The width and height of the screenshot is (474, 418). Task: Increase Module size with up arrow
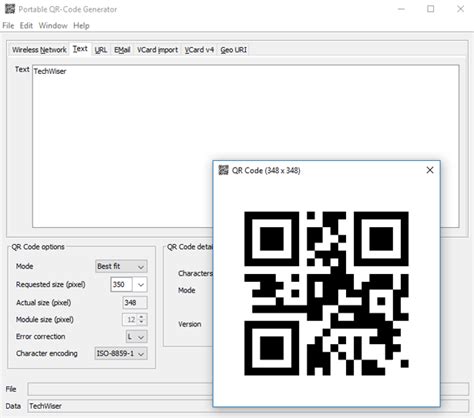point(141,316)
